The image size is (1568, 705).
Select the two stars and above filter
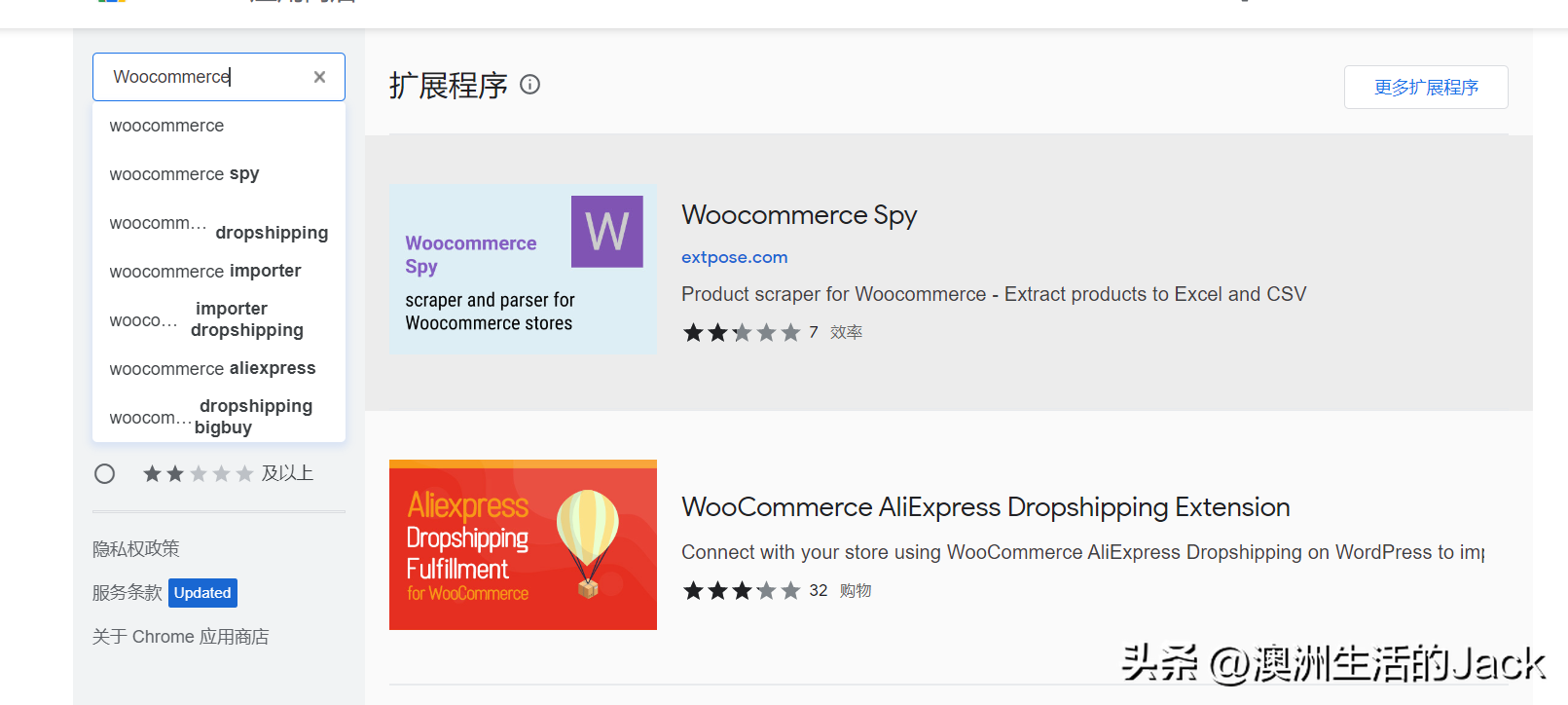tap(105, 474)
